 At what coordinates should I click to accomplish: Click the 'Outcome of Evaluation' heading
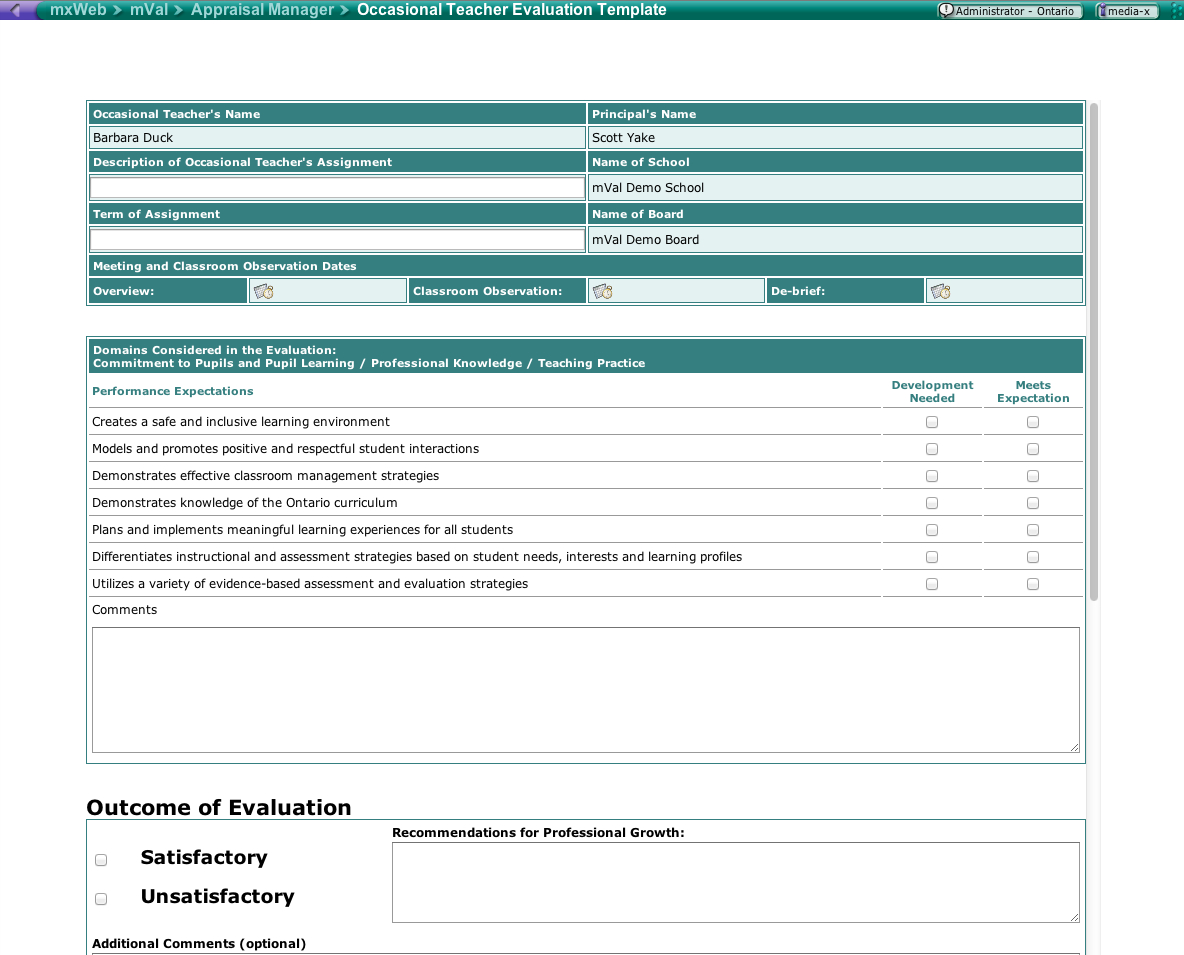pos(219,807)
